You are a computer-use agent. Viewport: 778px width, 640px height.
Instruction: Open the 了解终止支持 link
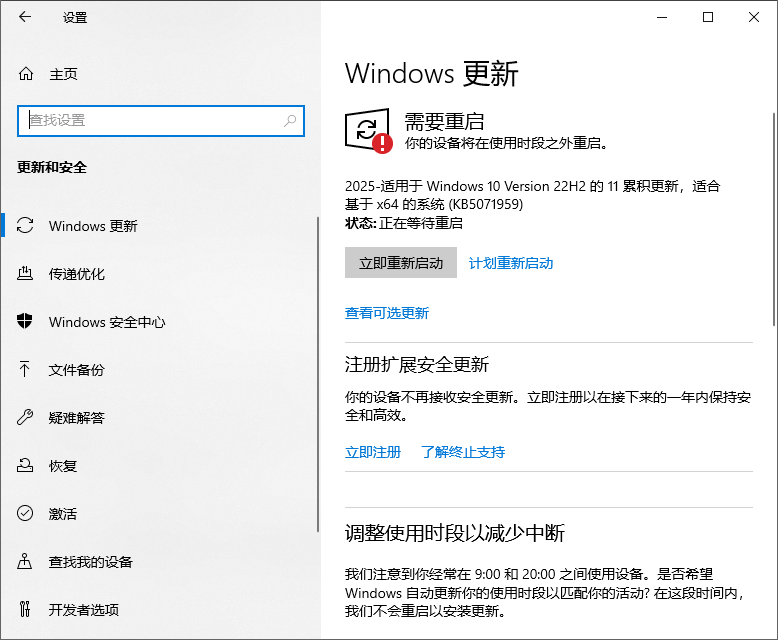click(463, 452)
